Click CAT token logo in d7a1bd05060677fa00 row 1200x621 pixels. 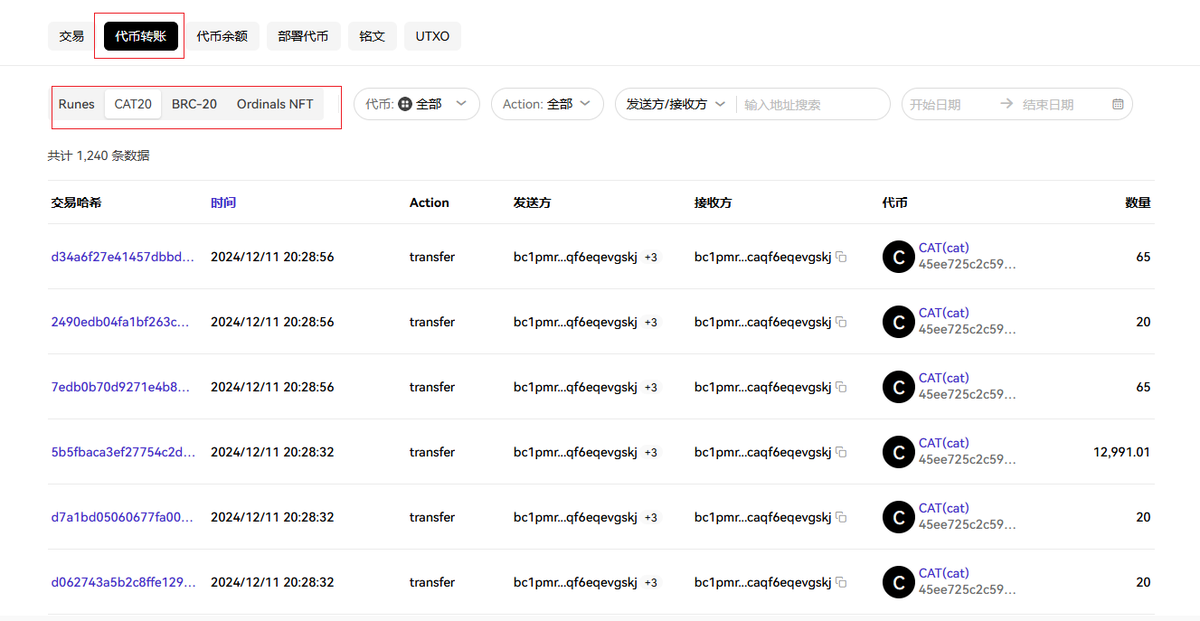(x=898, y=517)
